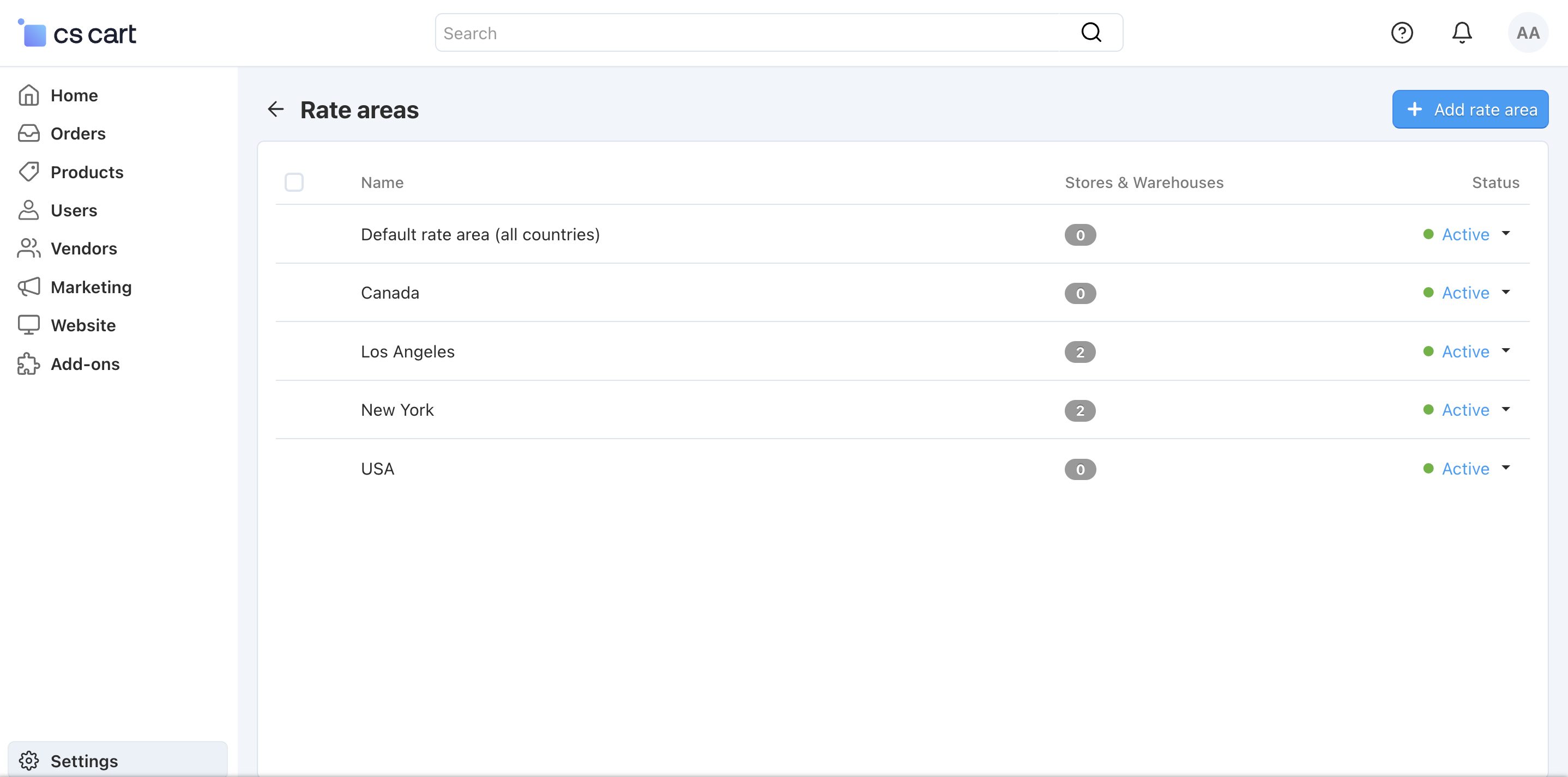Click Active status link for Los Angeles
Image resolution: width=1568 pixels, height=777 pixels.
pos(1465,351)
